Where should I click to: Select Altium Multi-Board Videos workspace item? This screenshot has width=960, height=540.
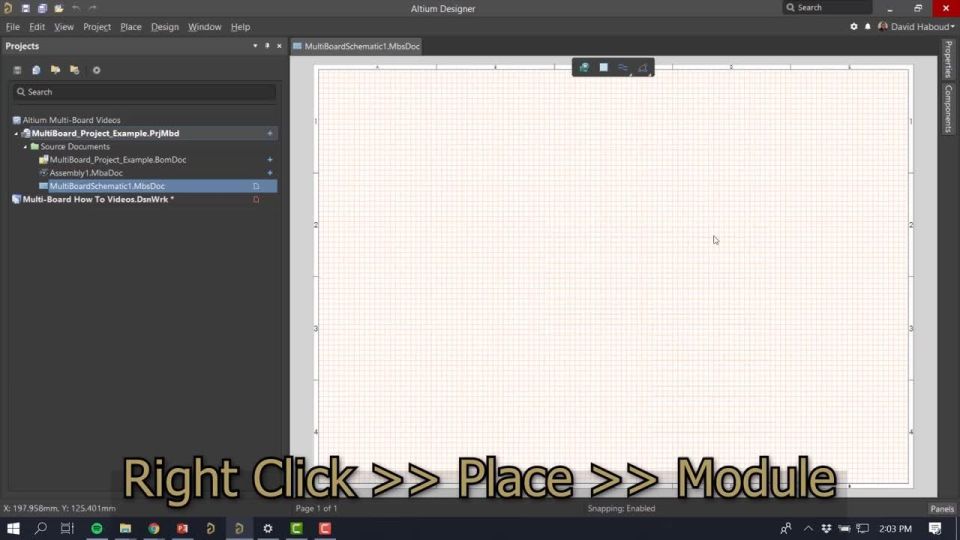71,120
